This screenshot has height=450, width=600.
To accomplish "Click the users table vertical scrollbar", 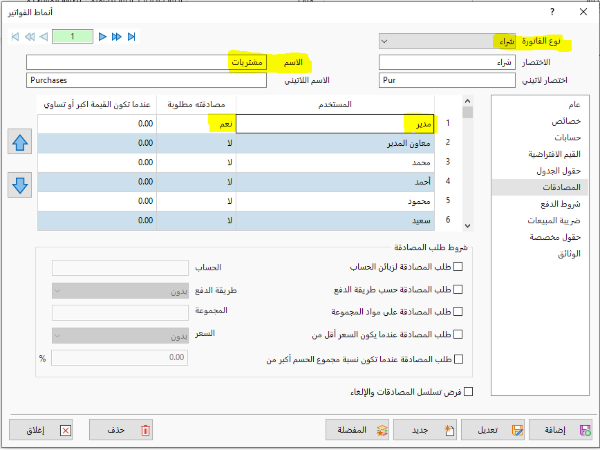I will tap(468, 170).
